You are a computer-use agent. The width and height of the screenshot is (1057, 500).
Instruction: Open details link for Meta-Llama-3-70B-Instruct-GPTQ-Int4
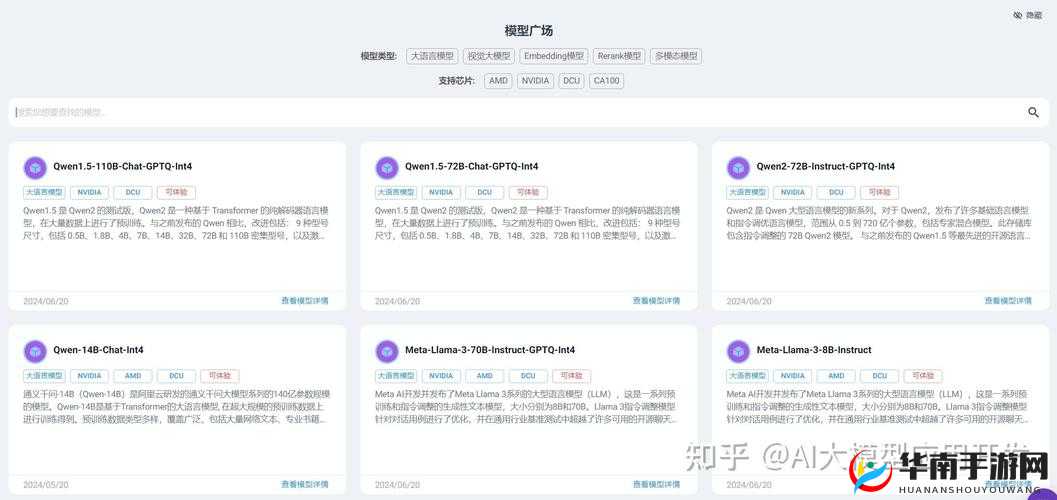[657, 484]
